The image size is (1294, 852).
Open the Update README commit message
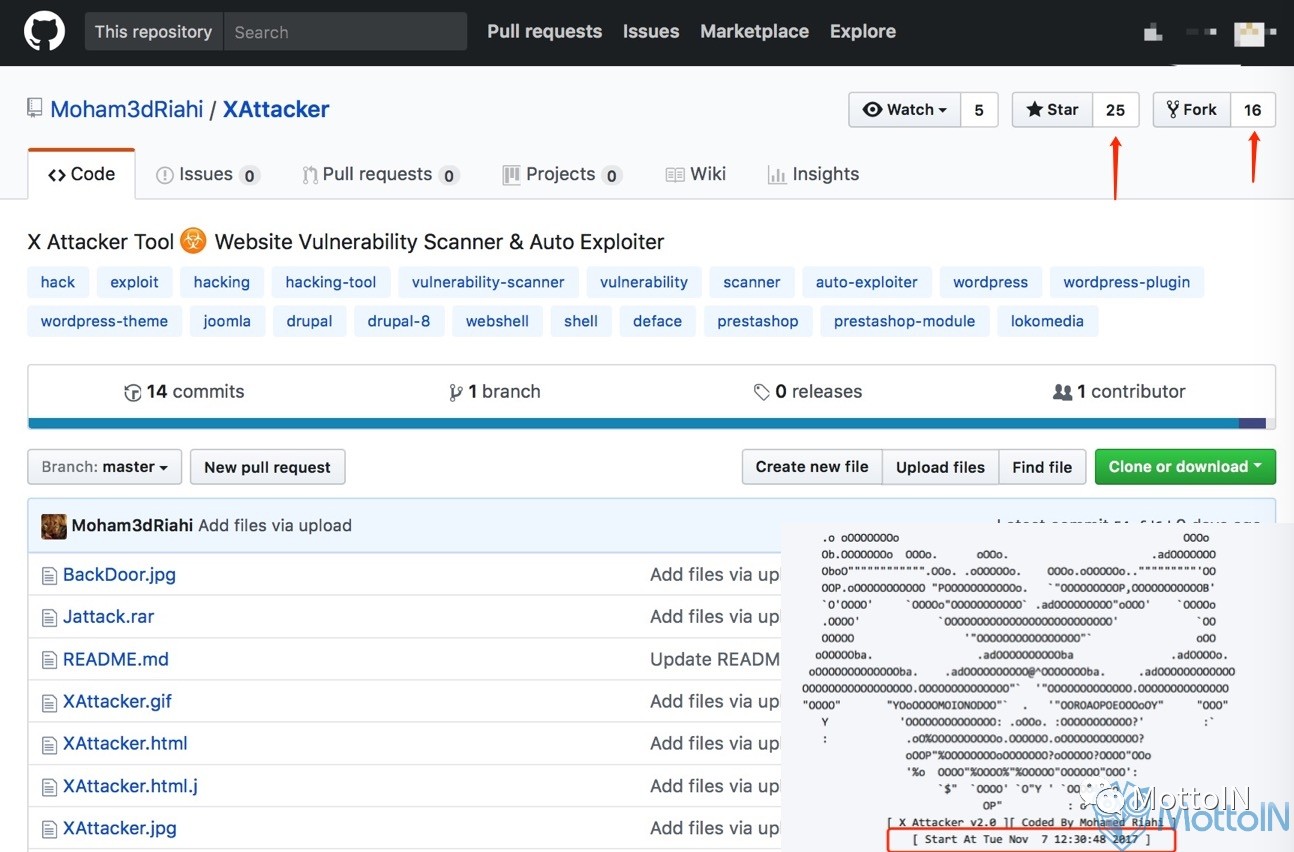(x=715, y=660)
